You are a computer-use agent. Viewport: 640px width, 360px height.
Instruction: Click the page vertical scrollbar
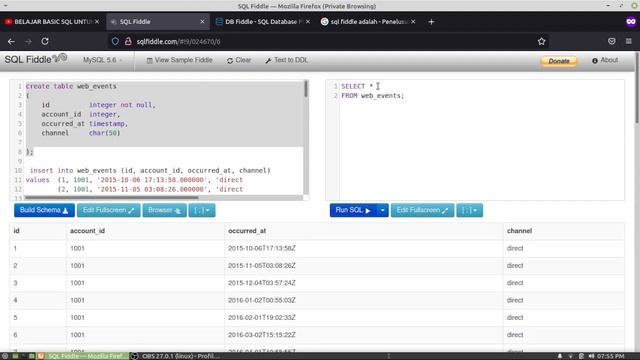(x=637, y=88)
